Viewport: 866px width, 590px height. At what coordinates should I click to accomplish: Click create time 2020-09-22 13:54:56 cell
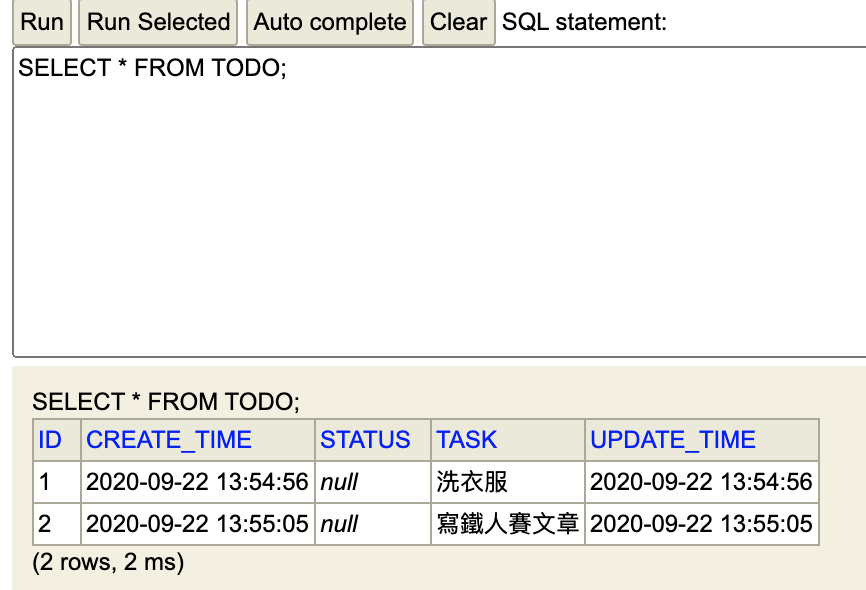click(198, 482)
